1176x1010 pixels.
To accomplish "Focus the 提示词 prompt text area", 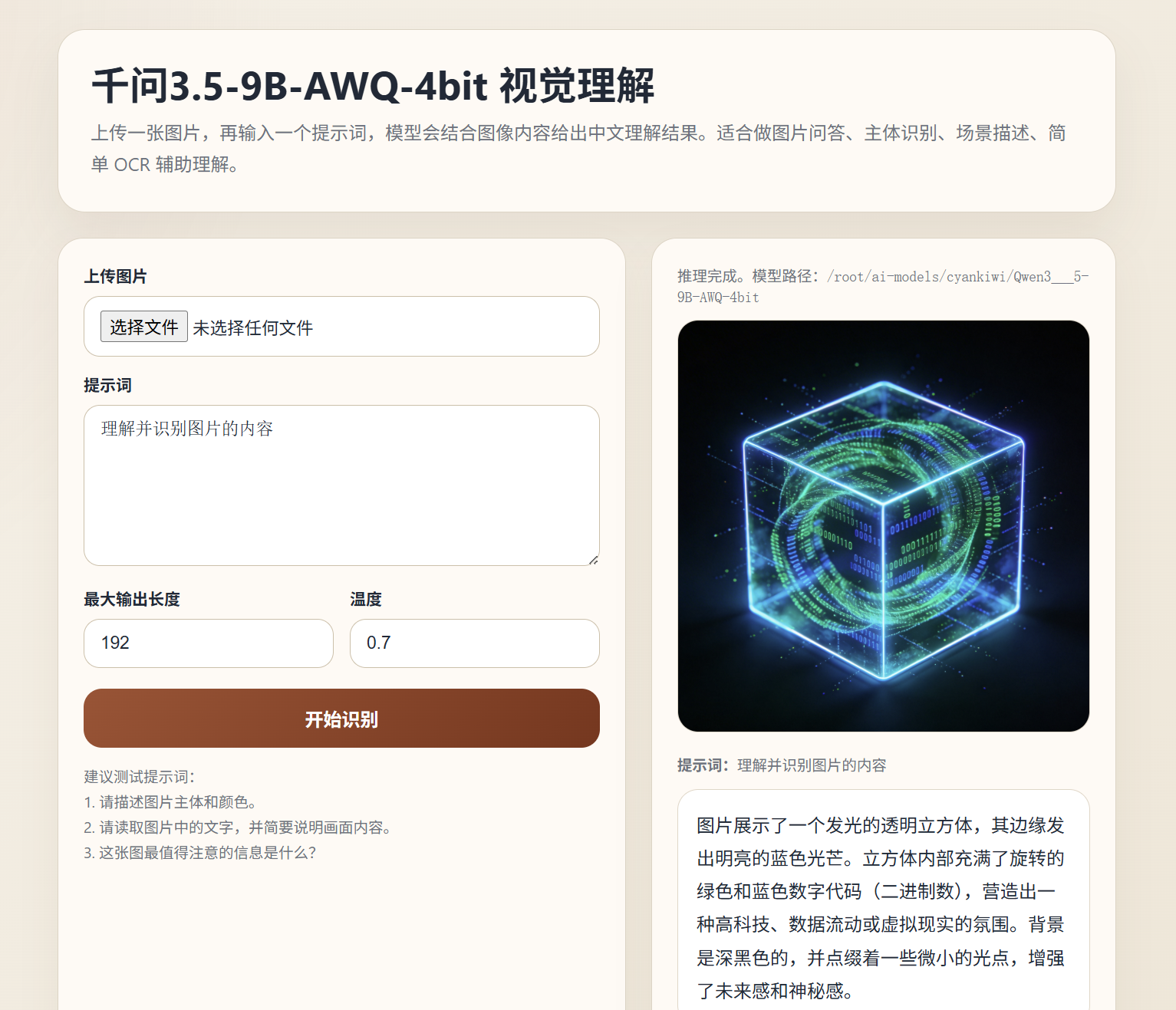I will pyautogui.click(x=341, y=485).
